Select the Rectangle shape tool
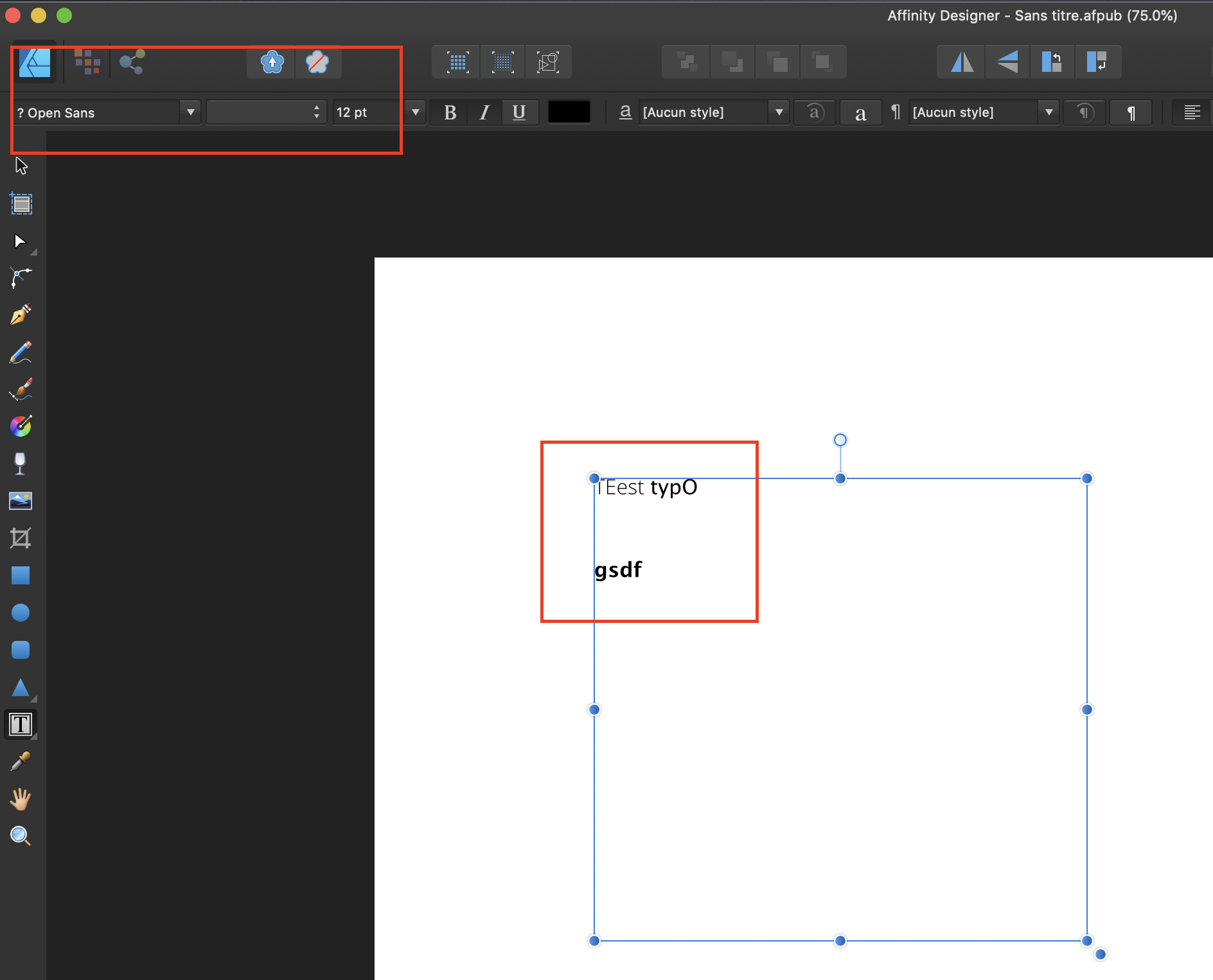 coord(21,575)
